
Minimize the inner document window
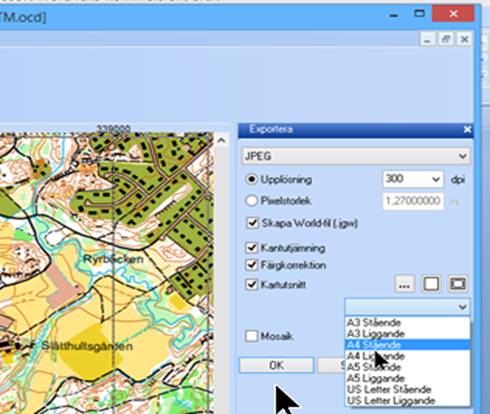(x=428, y=39)
